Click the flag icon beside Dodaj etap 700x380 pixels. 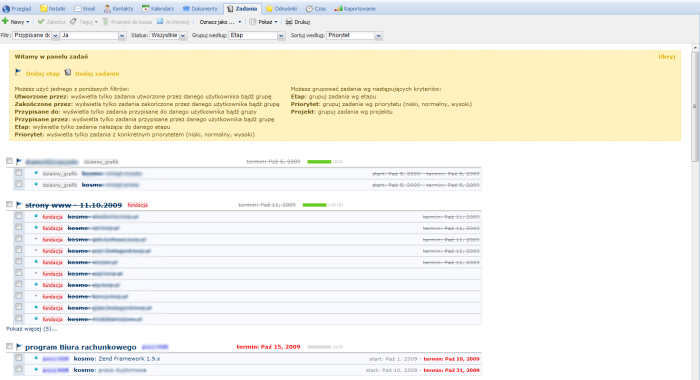pyautogui.click(x=18, y=72)
